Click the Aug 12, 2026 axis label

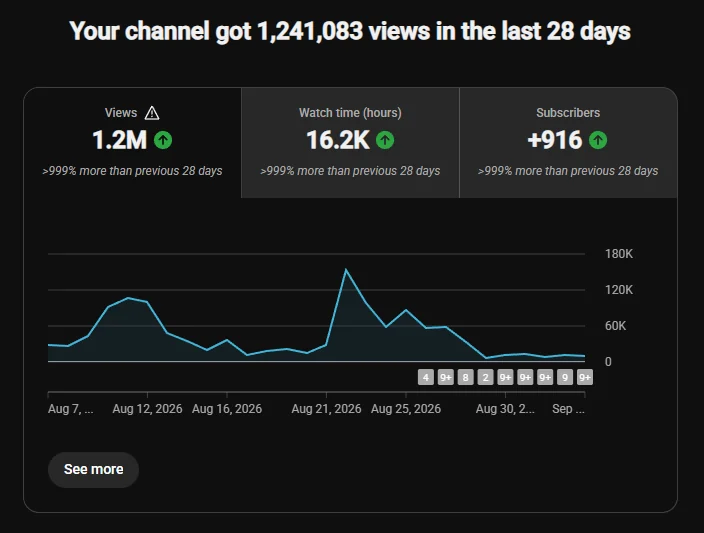pyautogui.click(x=147, y=409)
